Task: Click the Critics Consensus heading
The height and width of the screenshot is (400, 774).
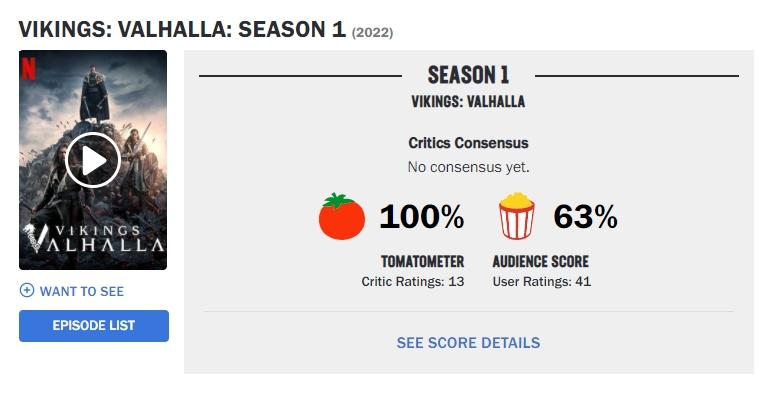Action: click(x=468, y=143)
